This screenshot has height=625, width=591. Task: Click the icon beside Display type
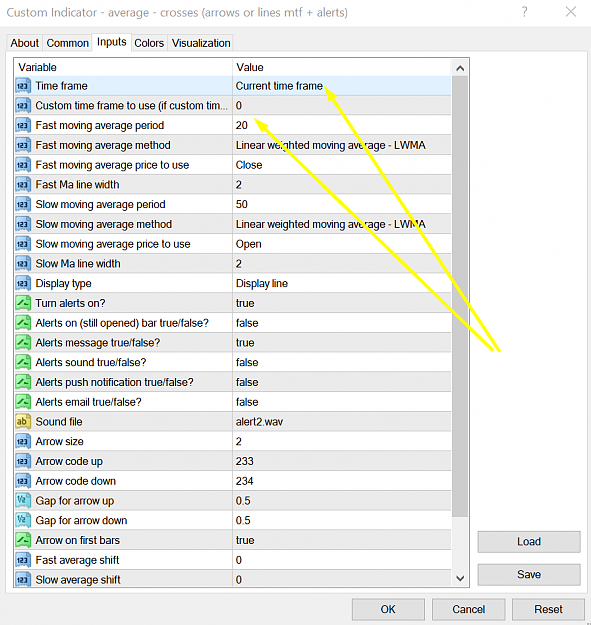(x=23, y=283)
